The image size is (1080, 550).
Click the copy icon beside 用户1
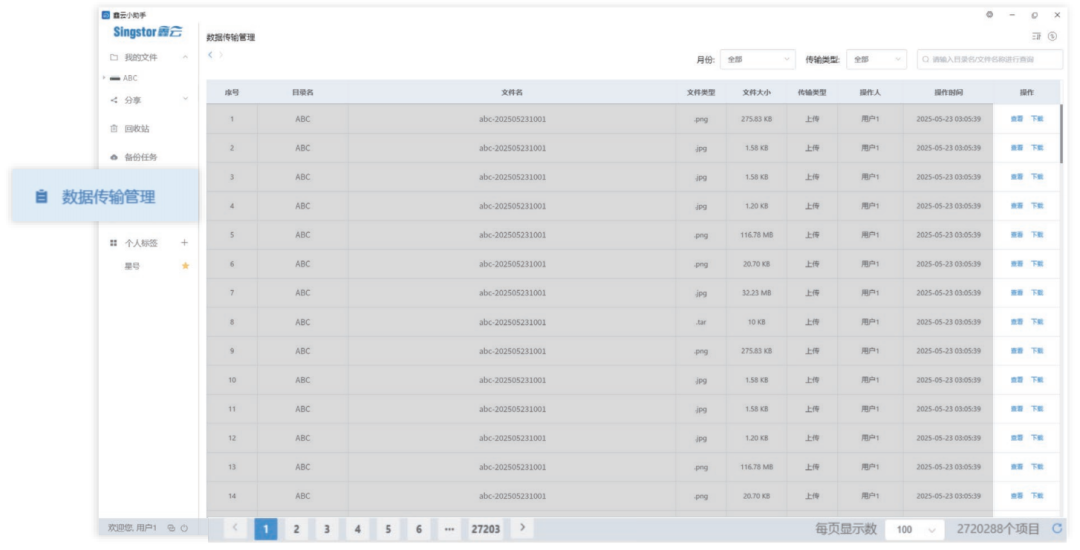[x=171, y=528]
